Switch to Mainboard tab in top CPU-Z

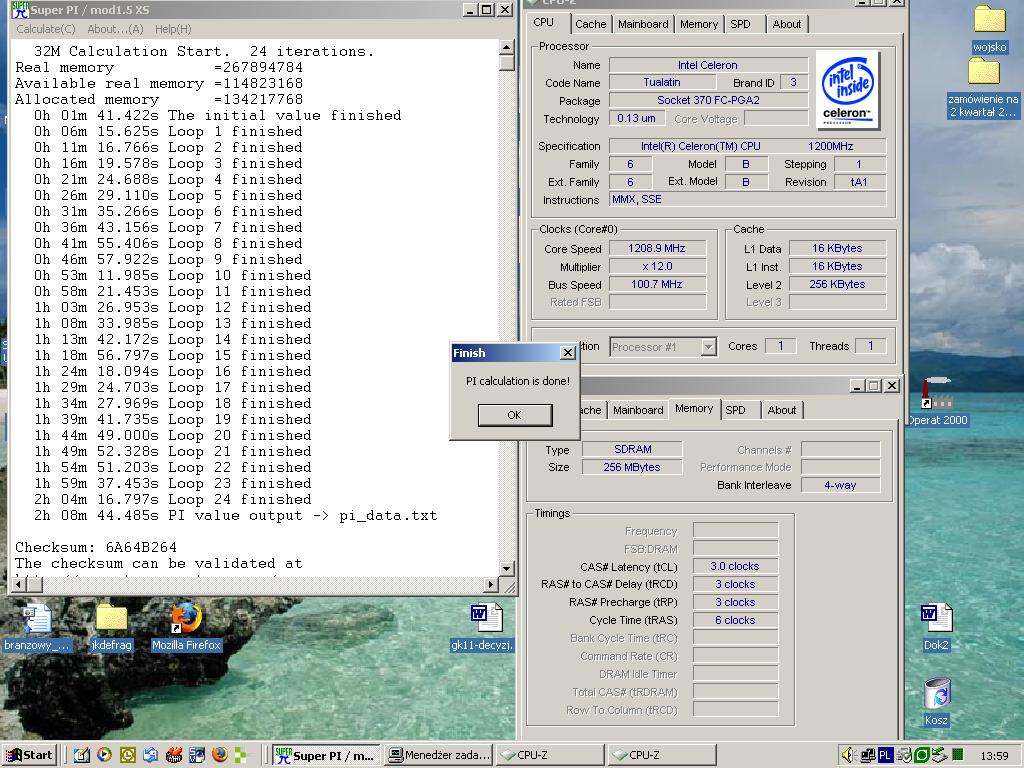click(643, 24)
